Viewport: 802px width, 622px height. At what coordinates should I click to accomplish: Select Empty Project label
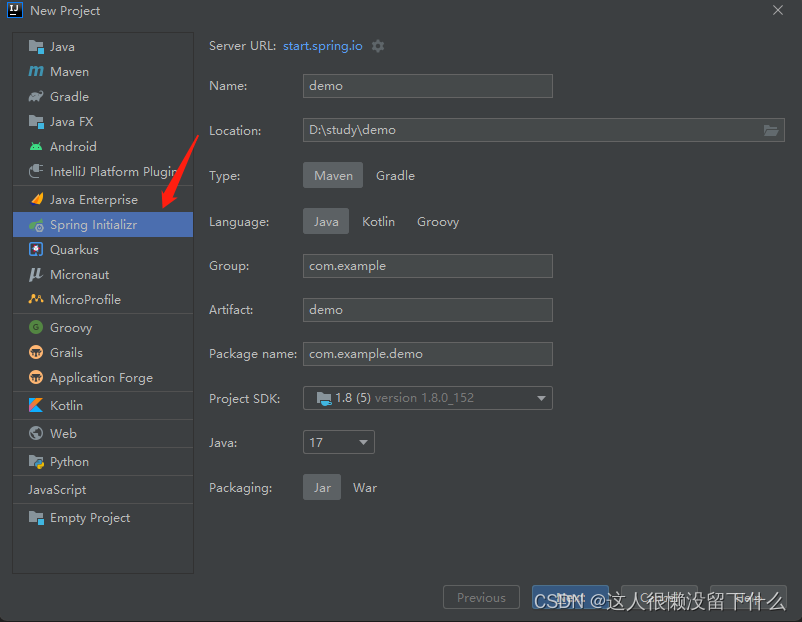click(x=90, y=518)
